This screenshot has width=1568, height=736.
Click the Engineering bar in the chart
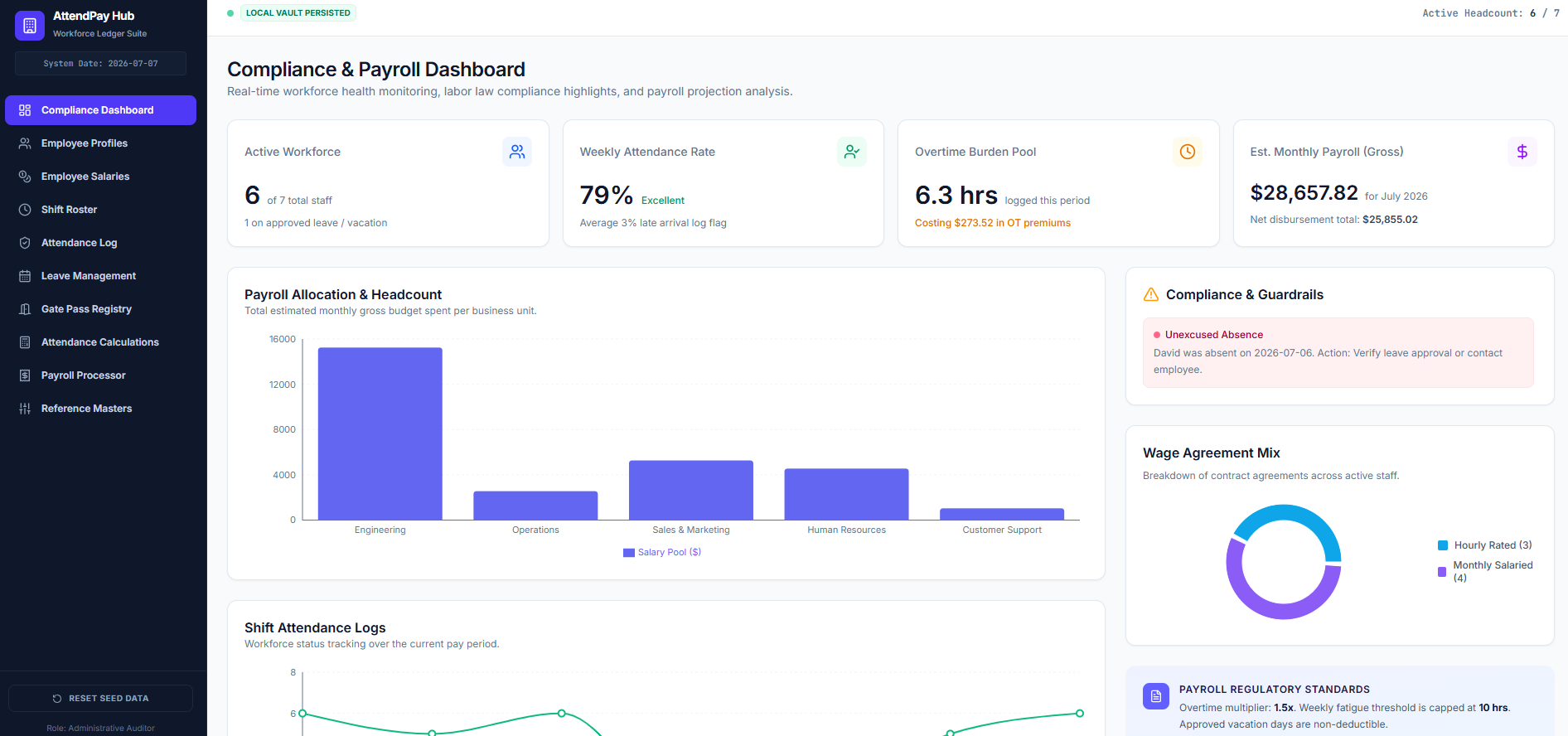coord(380,433)
